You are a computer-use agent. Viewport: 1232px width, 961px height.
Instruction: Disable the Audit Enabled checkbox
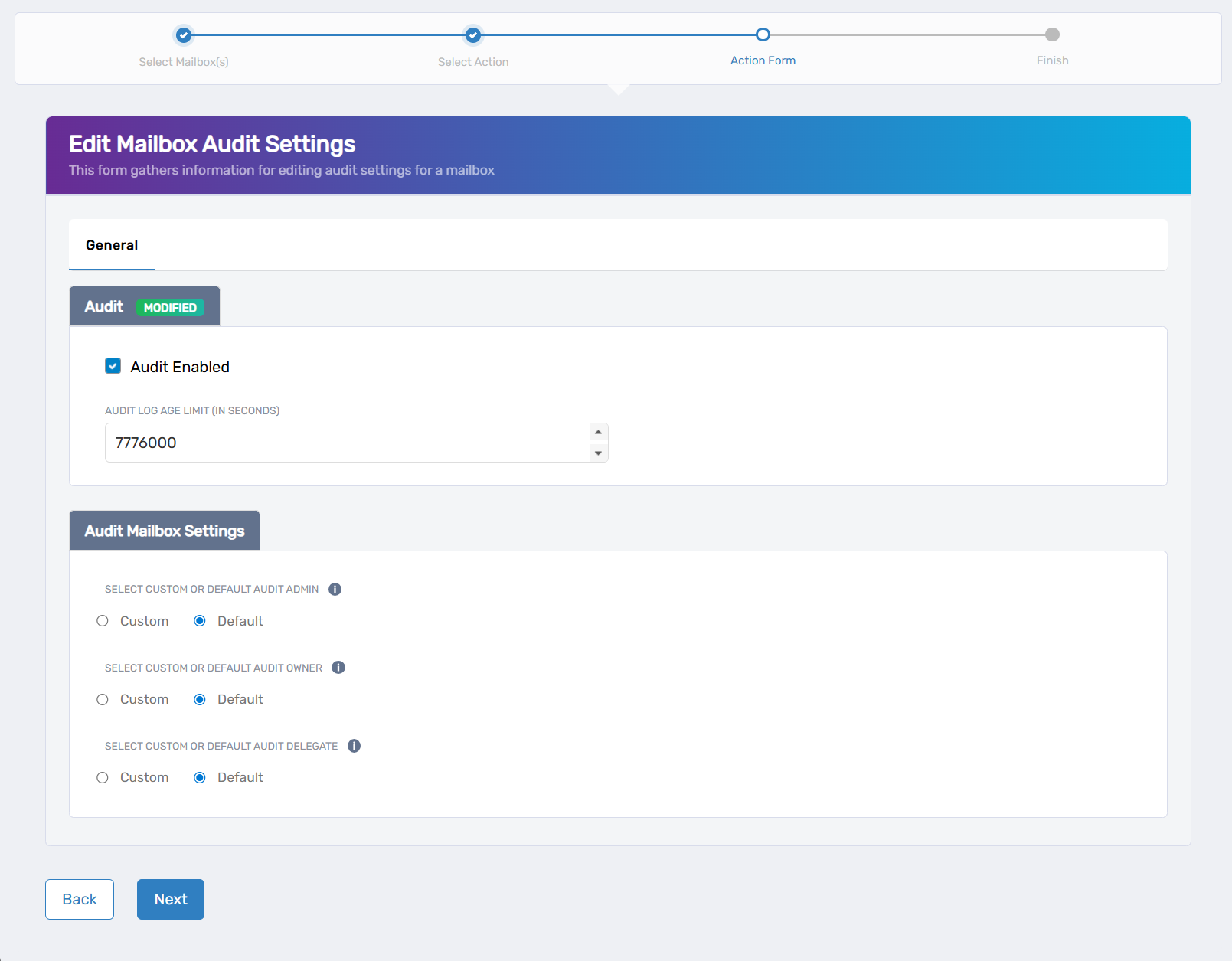[x=113, y=366]
